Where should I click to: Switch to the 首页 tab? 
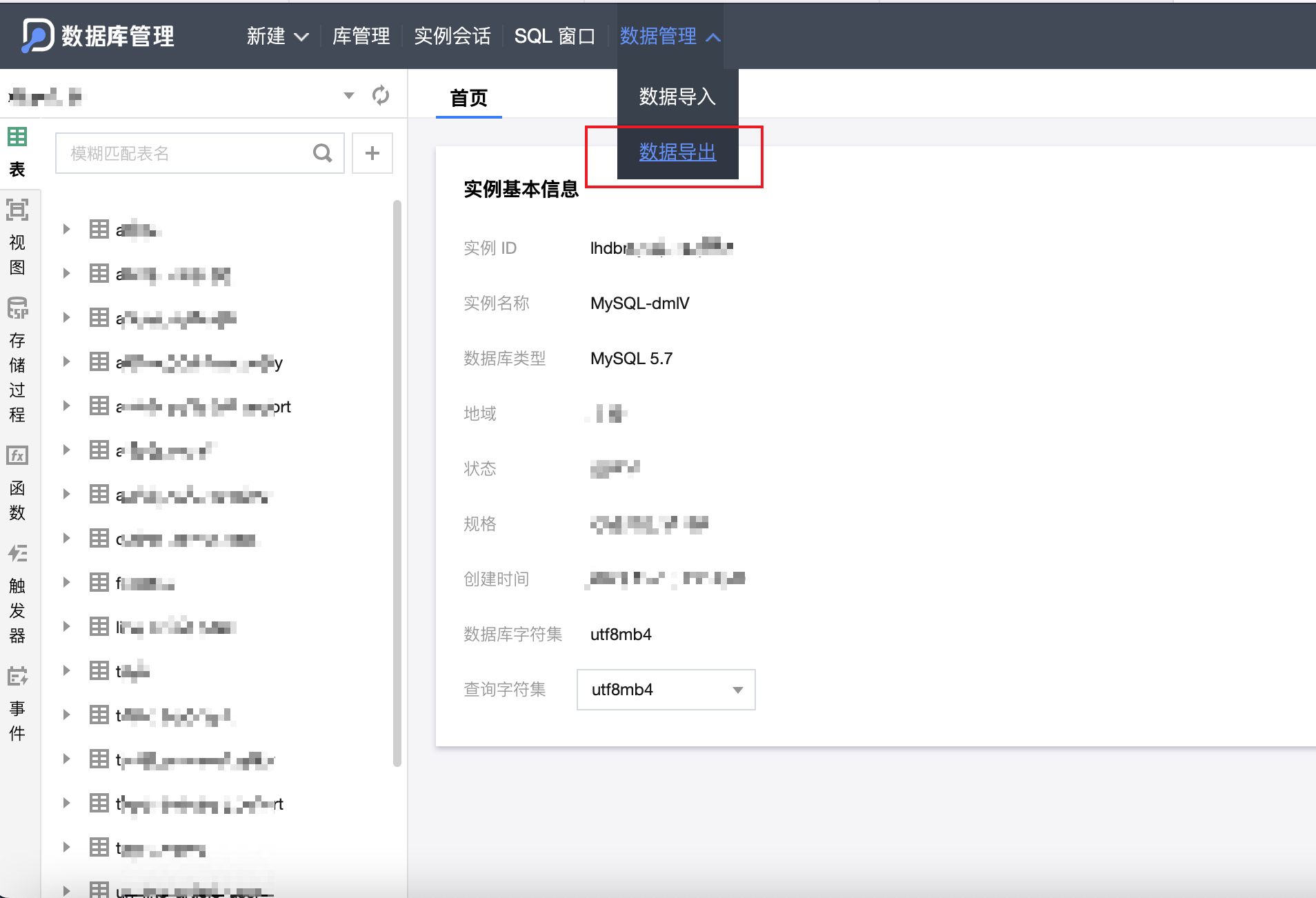pos(468,98)
